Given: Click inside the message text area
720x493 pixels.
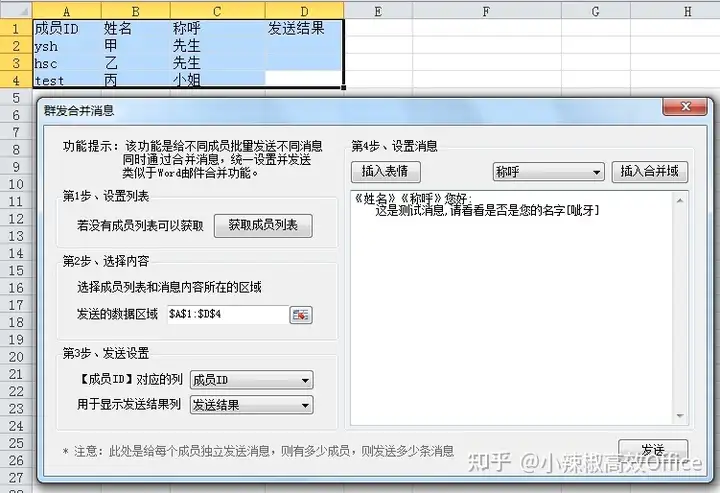Looking at the screenshot, I should [511, 308].
